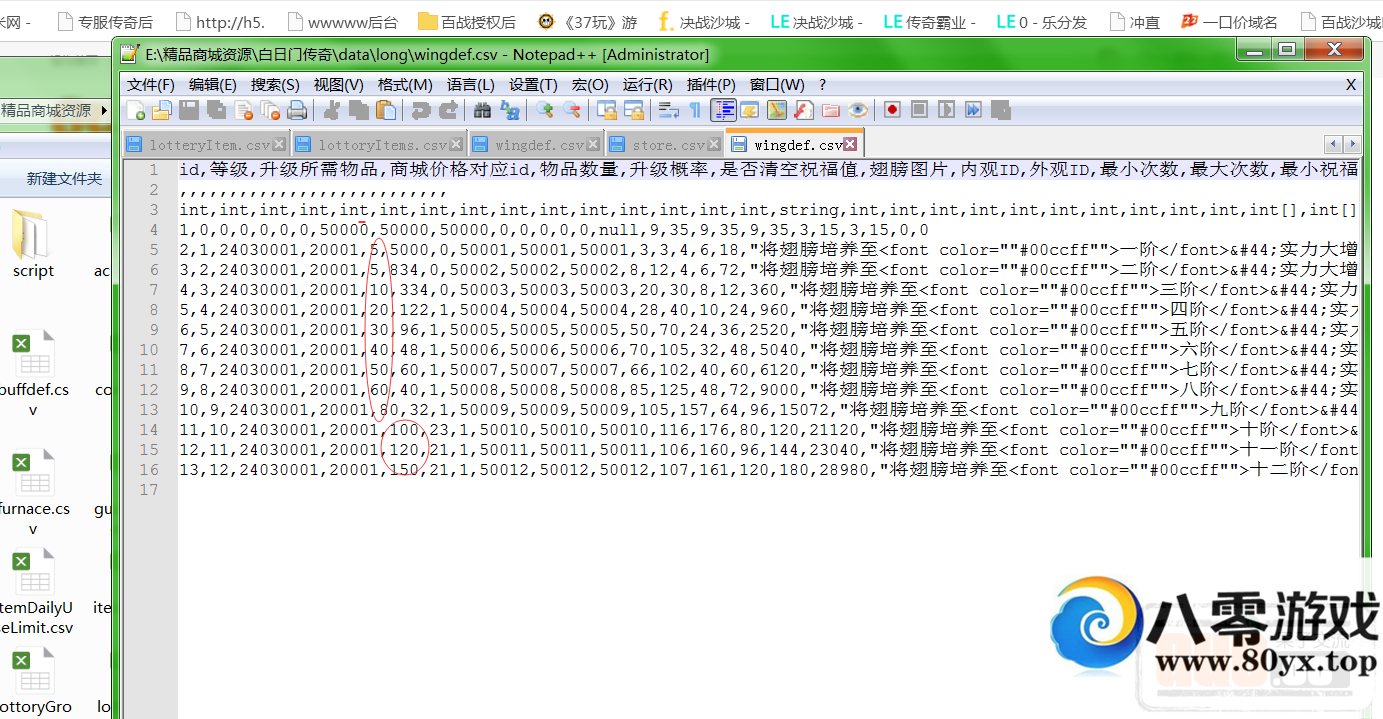Toggle word wrap in the toolbar
The width and height of the screenshot is (1383, 719).
point(668,110)
